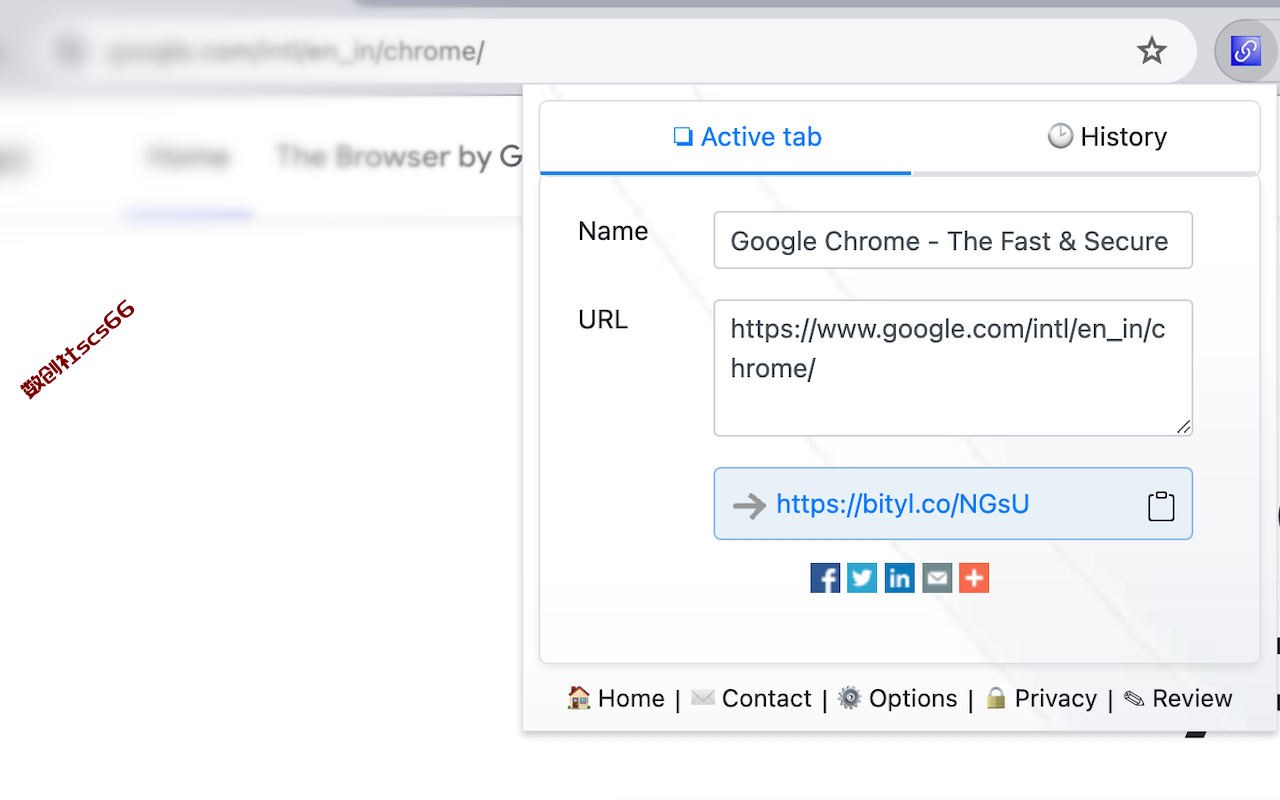The image size is (1280, 800).
Task: Open the Contact footer link
Action: [751, 698]
